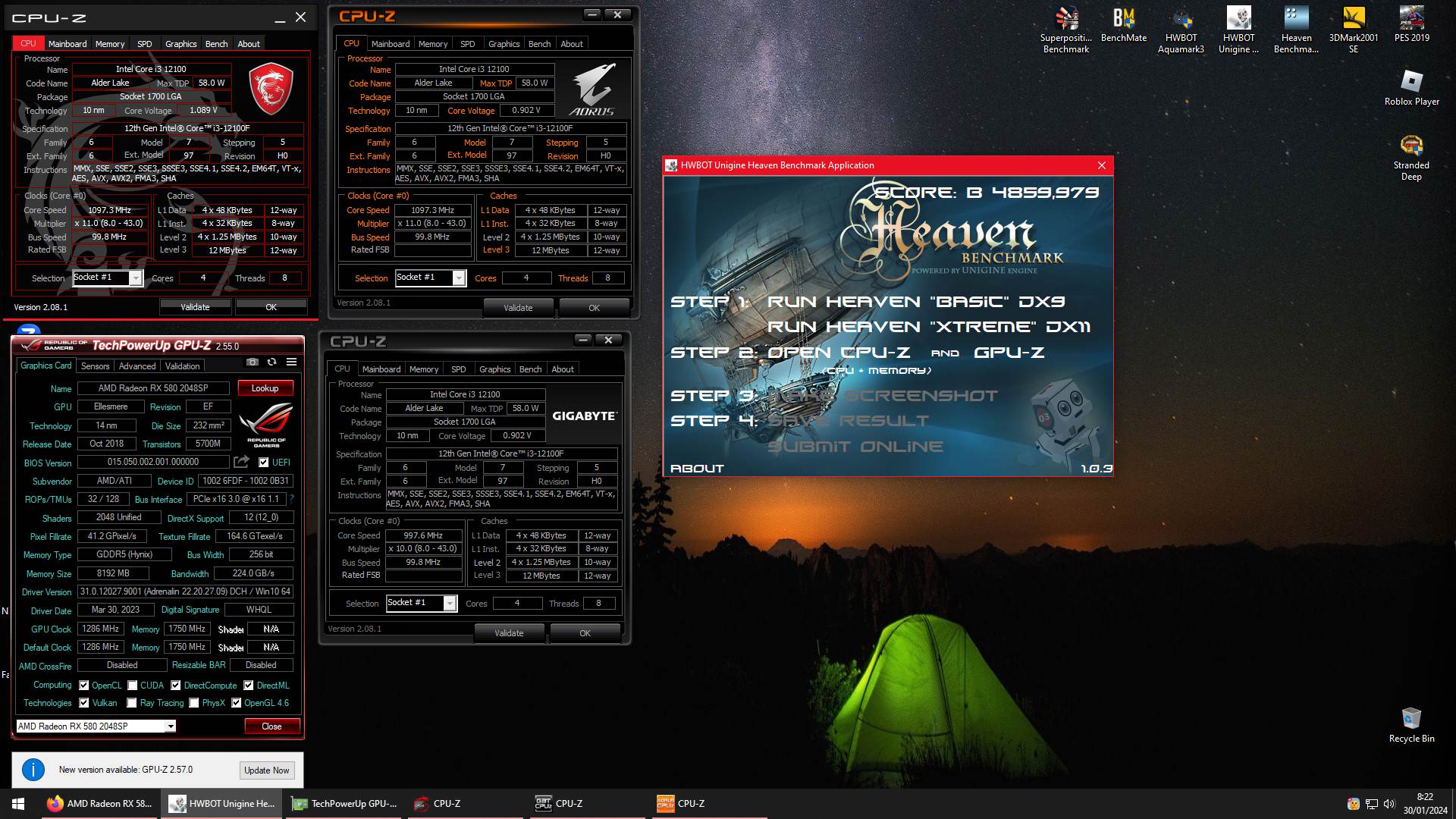Expand AMD Radeon RX 580 2048SP GPU selector
This screenshot has width=1456, height=819.
tap(171, 726)
